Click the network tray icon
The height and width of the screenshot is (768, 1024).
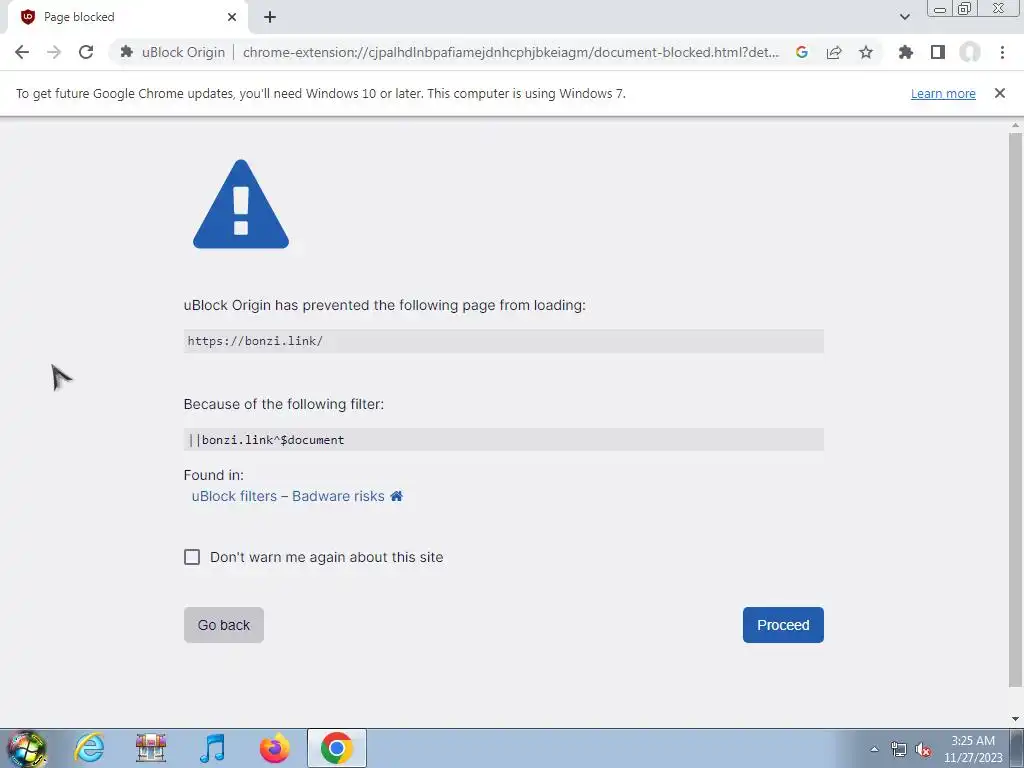[899, 749]
